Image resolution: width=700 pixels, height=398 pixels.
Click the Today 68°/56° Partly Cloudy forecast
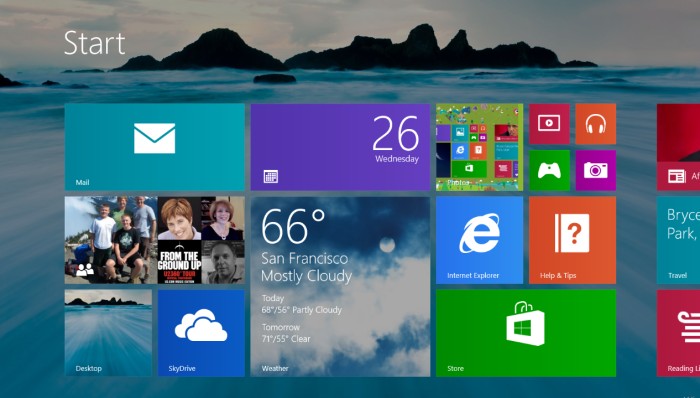pyautogui.click(x=302, y=304)
